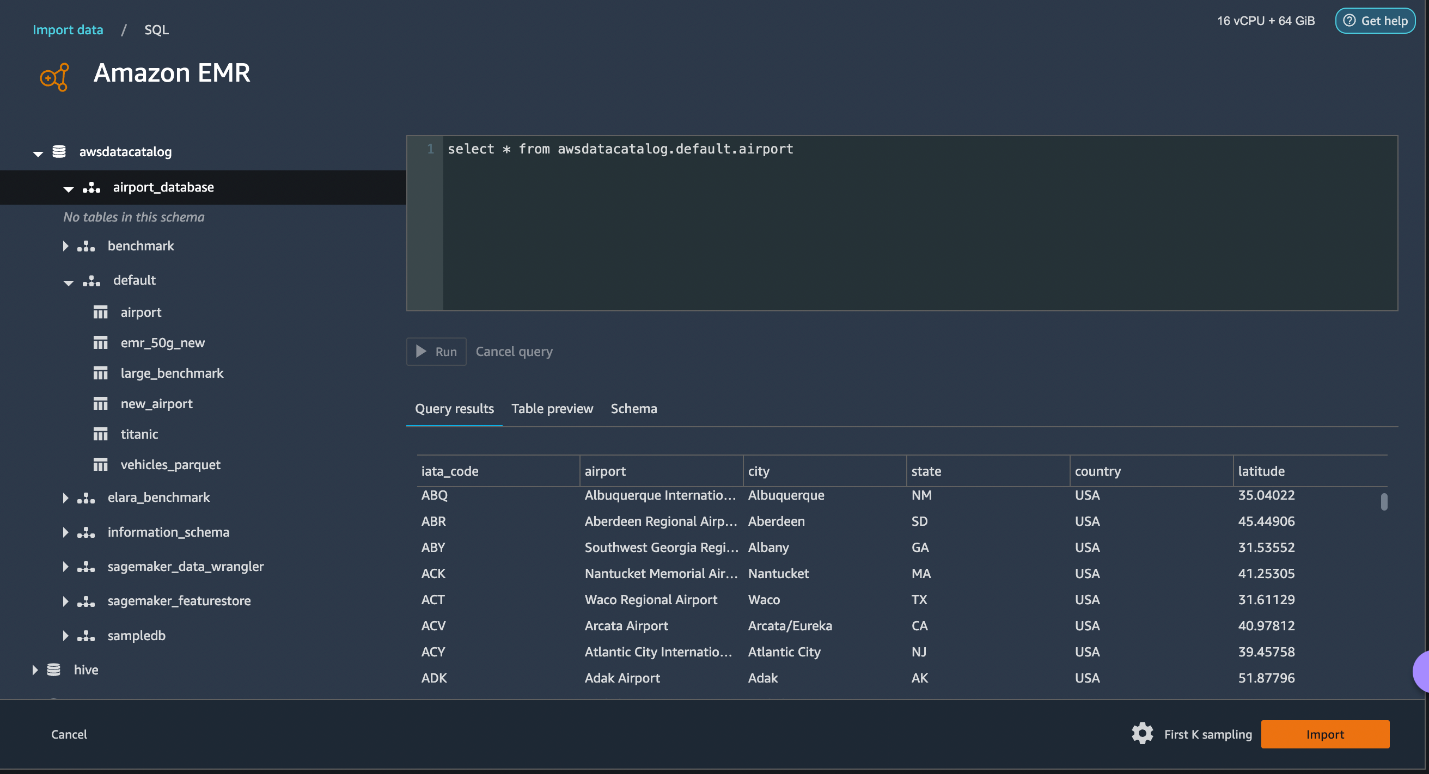Click the elara_benchmark schema icon
Viewport: 1429px width, 774px height.
point(86,498)
